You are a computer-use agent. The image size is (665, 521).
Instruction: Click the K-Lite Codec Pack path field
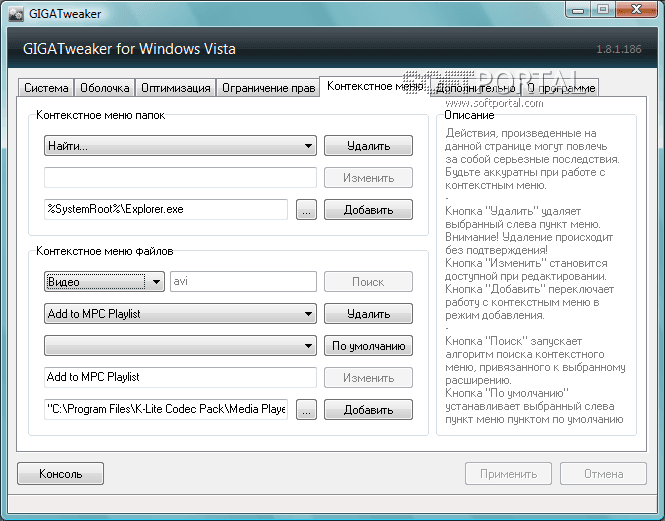tap(166, 409)
